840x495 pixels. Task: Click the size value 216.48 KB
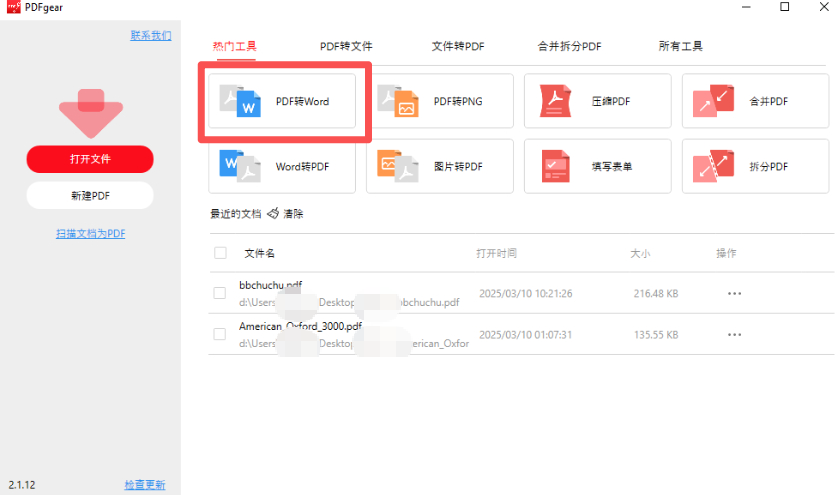click(x=656, y=294)
